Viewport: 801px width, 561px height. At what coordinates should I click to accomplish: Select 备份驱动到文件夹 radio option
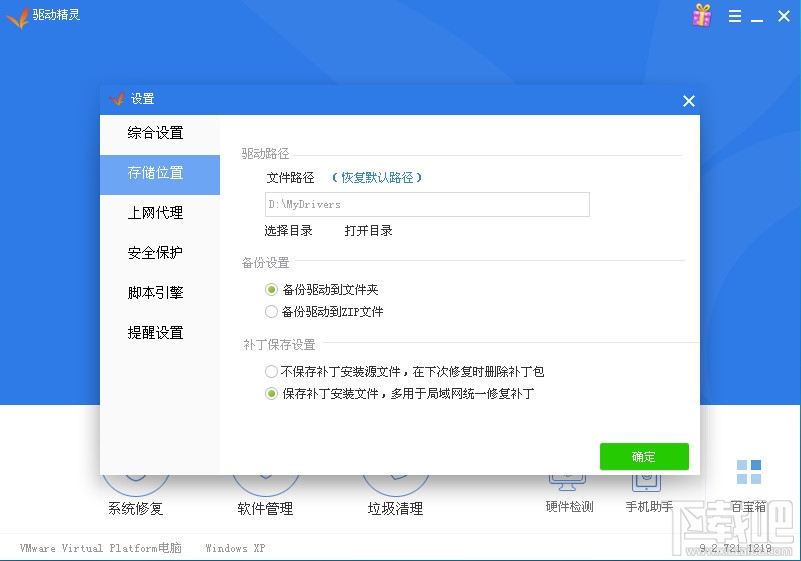(322, 290)
